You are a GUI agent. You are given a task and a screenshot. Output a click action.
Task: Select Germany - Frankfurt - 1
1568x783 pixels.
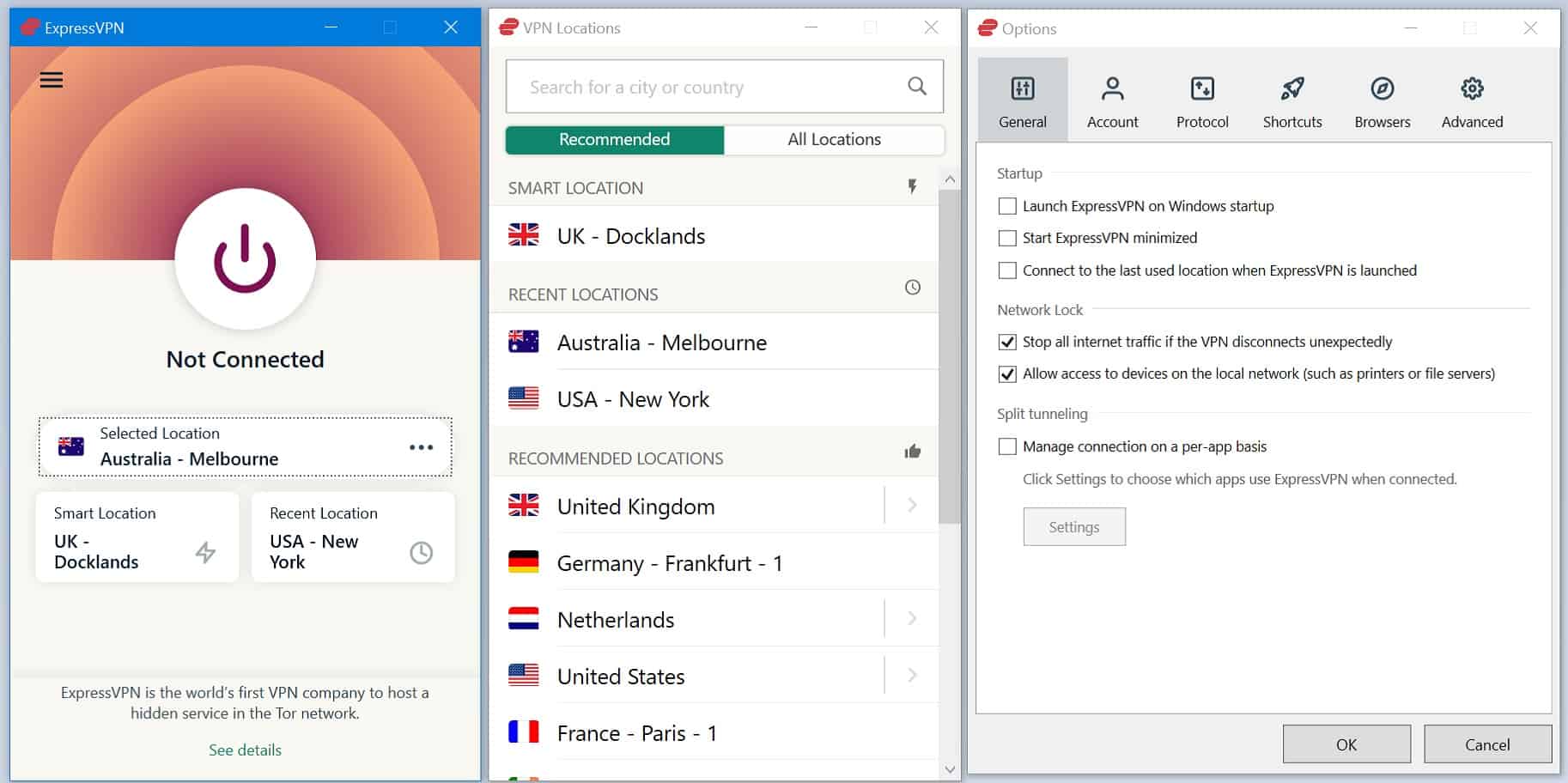[714, 562]
